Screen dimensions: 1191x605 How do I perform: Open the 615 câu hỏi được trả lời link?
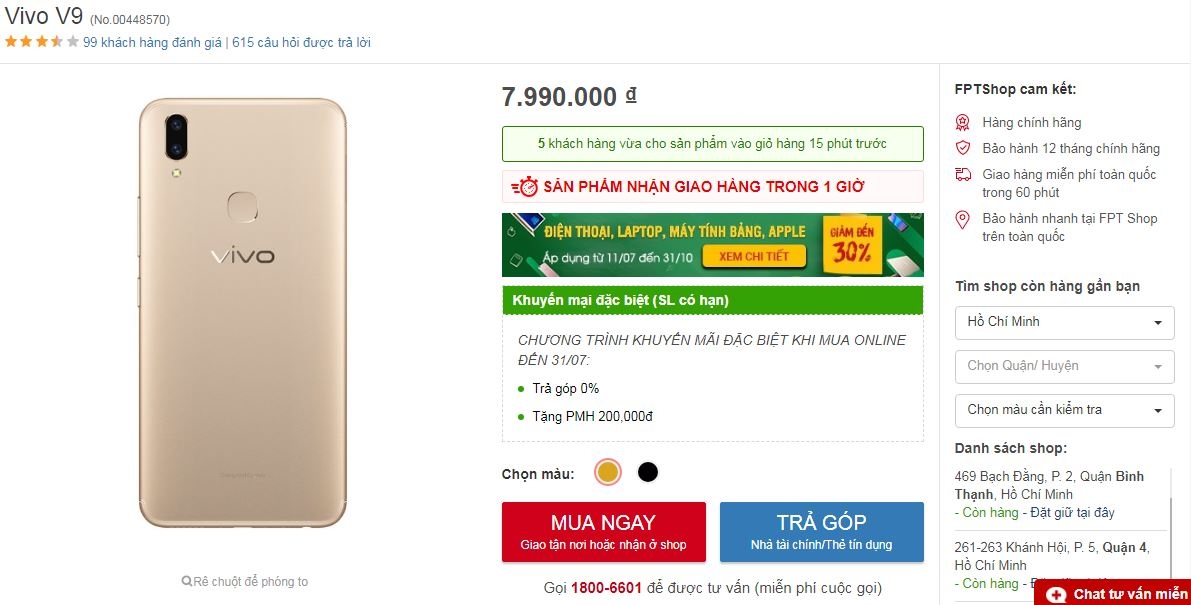click(x=301, y=42)
